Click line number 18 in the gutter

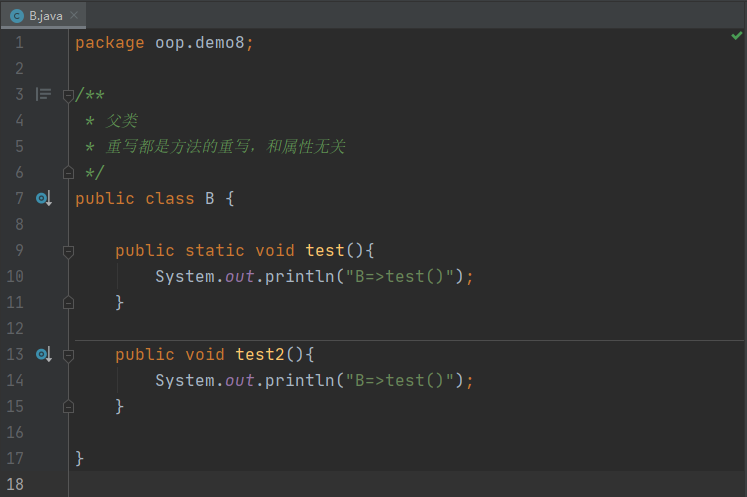click(x=15, y=484)
